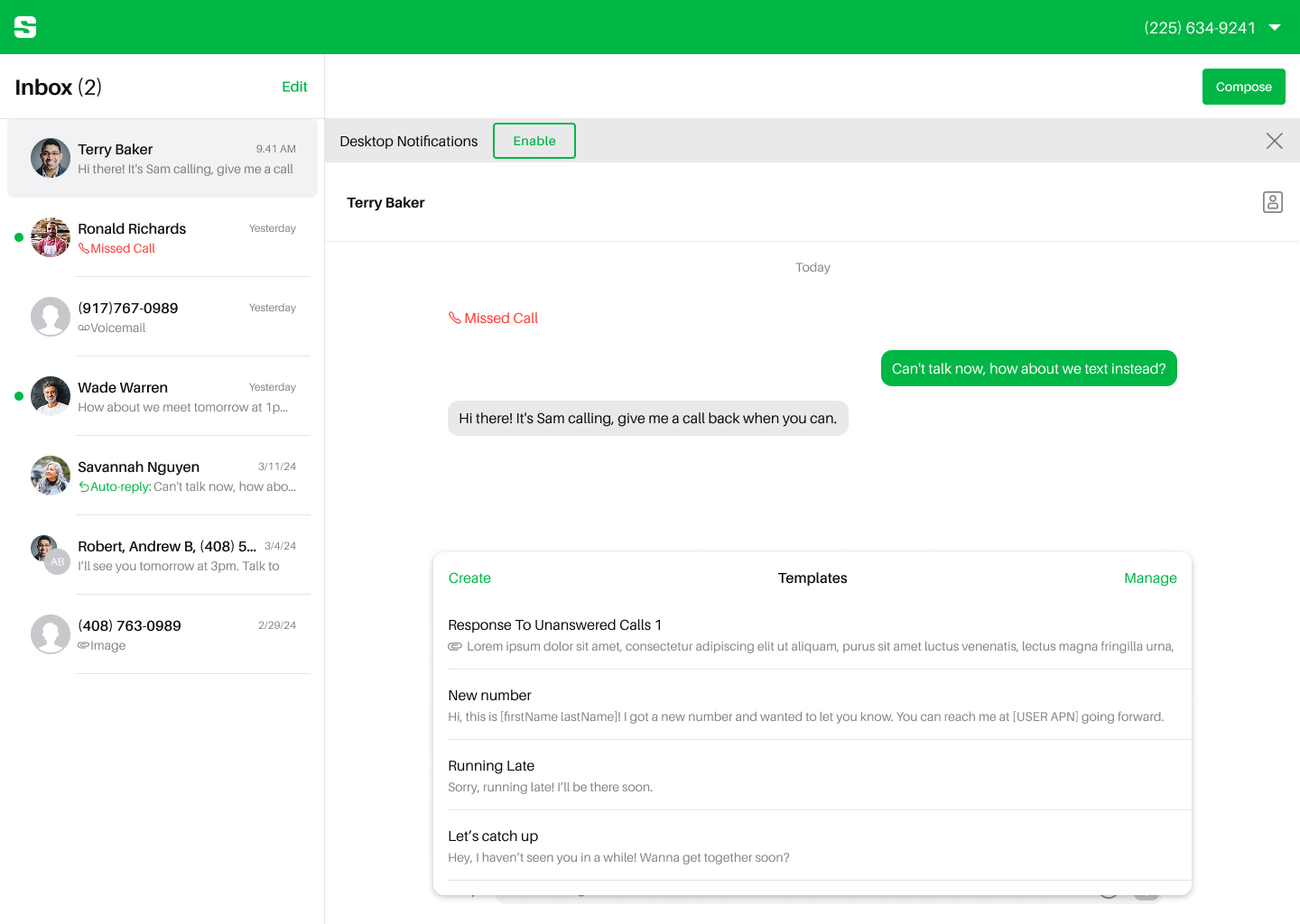Open Savannah Nguyen conversation
Image resolution: width=1300 pixels, height=924 pixels.
tap(162, 476)
